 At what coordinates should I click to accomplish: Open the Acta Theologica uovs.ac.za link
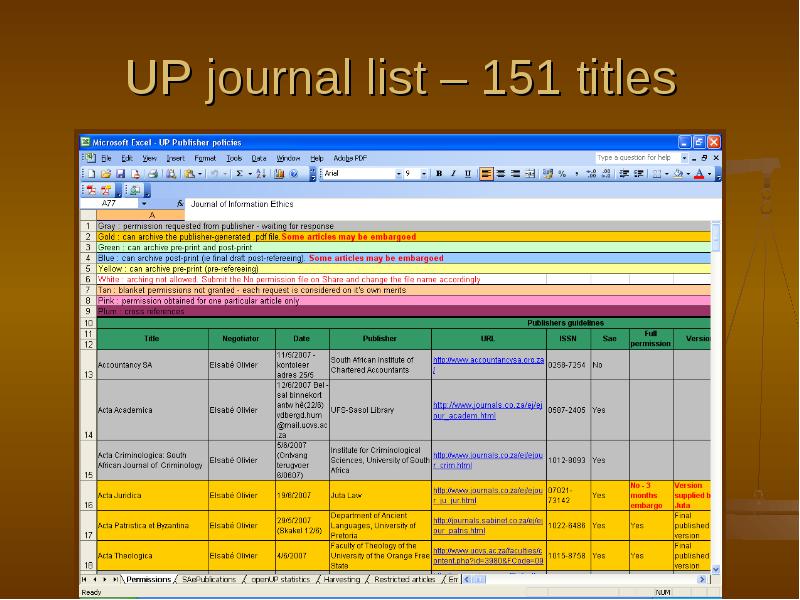[488, 556]
